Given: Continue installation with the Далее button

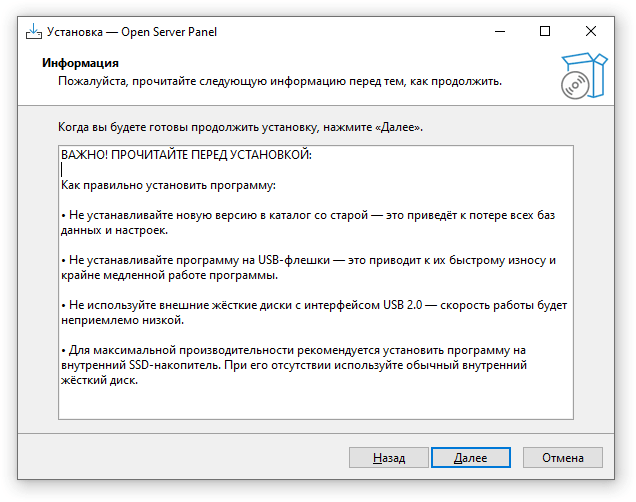Looking at the screenshot, I should pyautogui.click(x=471, y=458).
